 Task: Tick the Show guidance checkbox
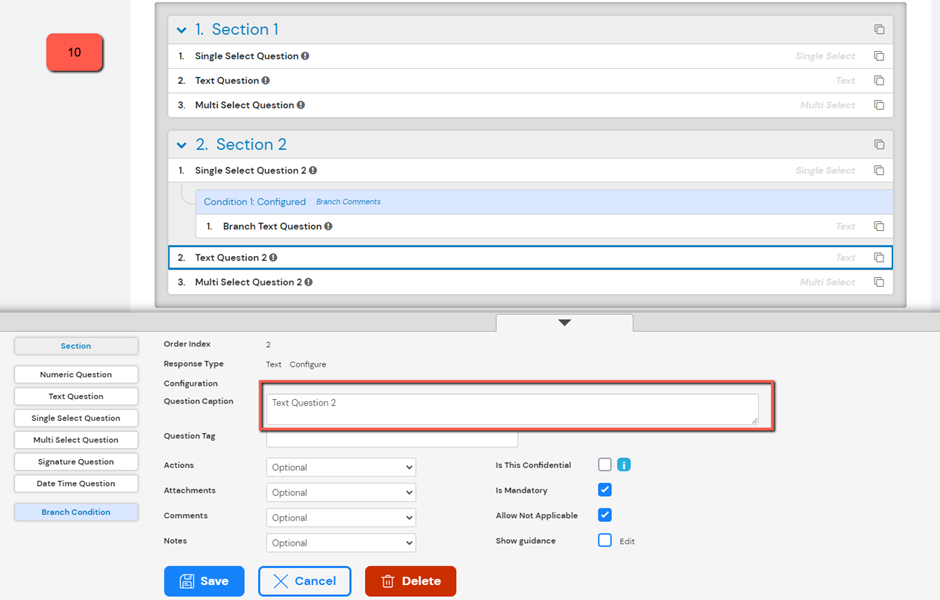[x=604, y=540]
